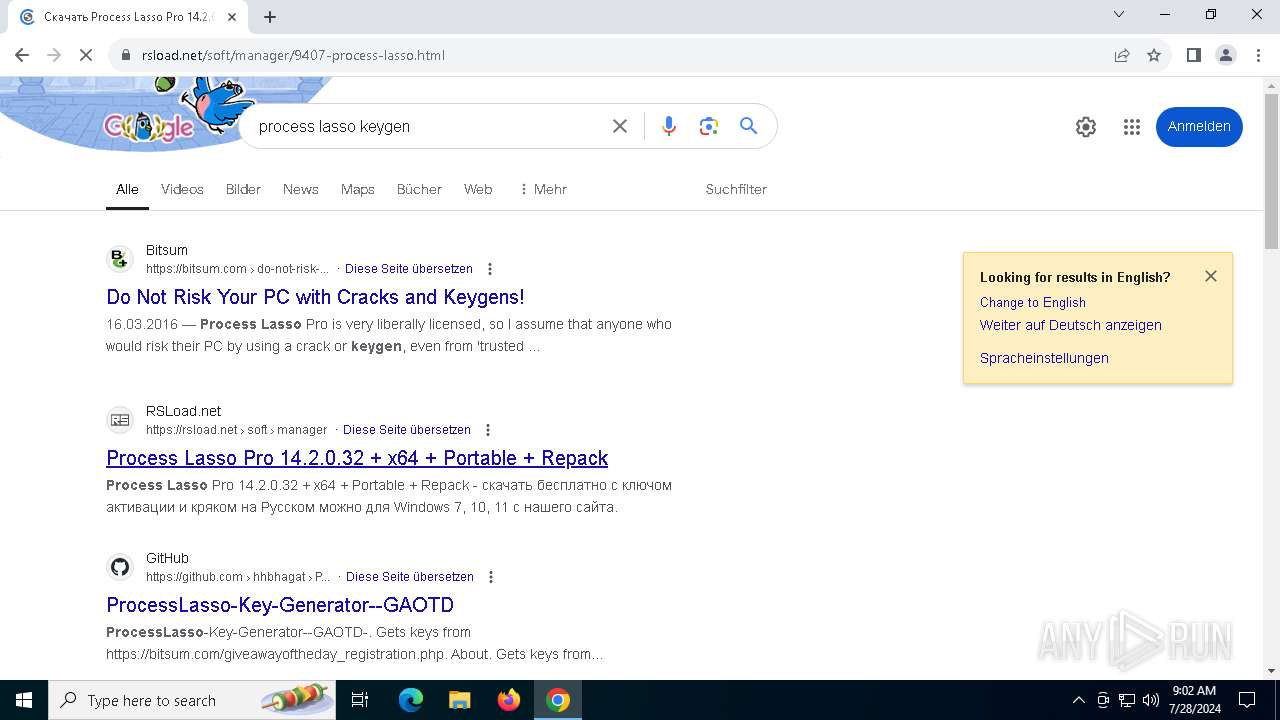Screen dimensions: 1280x720
Task: Click the Google search text field
Action: [430, 126]
